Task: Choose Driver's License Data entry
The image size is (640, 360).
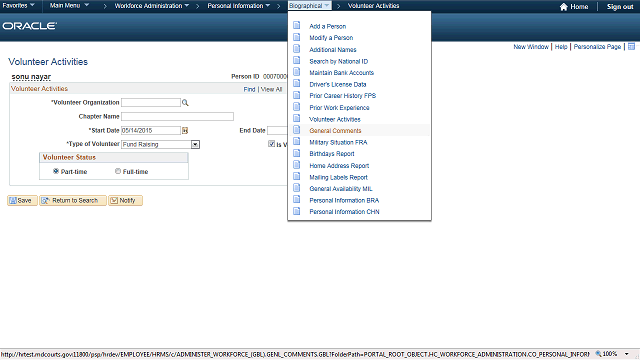Action: point(338,84)
